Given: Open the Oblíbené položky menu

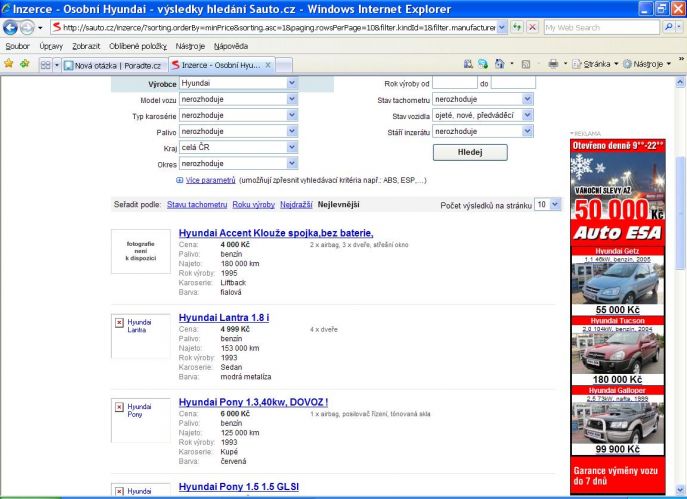Looking at the screenshot, I should (138, 46).
